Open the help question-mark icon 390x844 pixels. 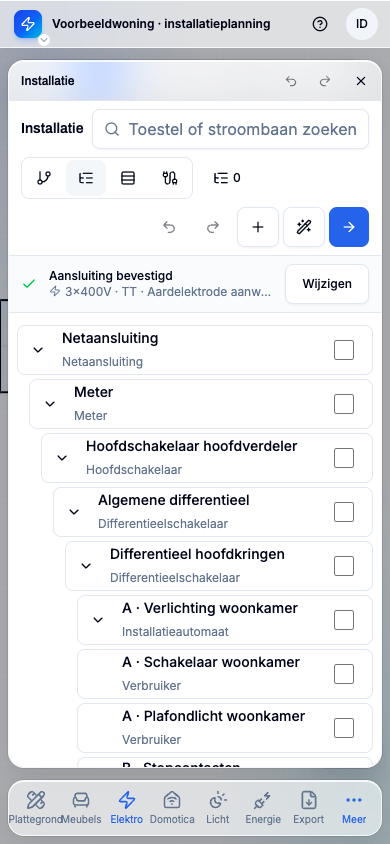point(320,24)
